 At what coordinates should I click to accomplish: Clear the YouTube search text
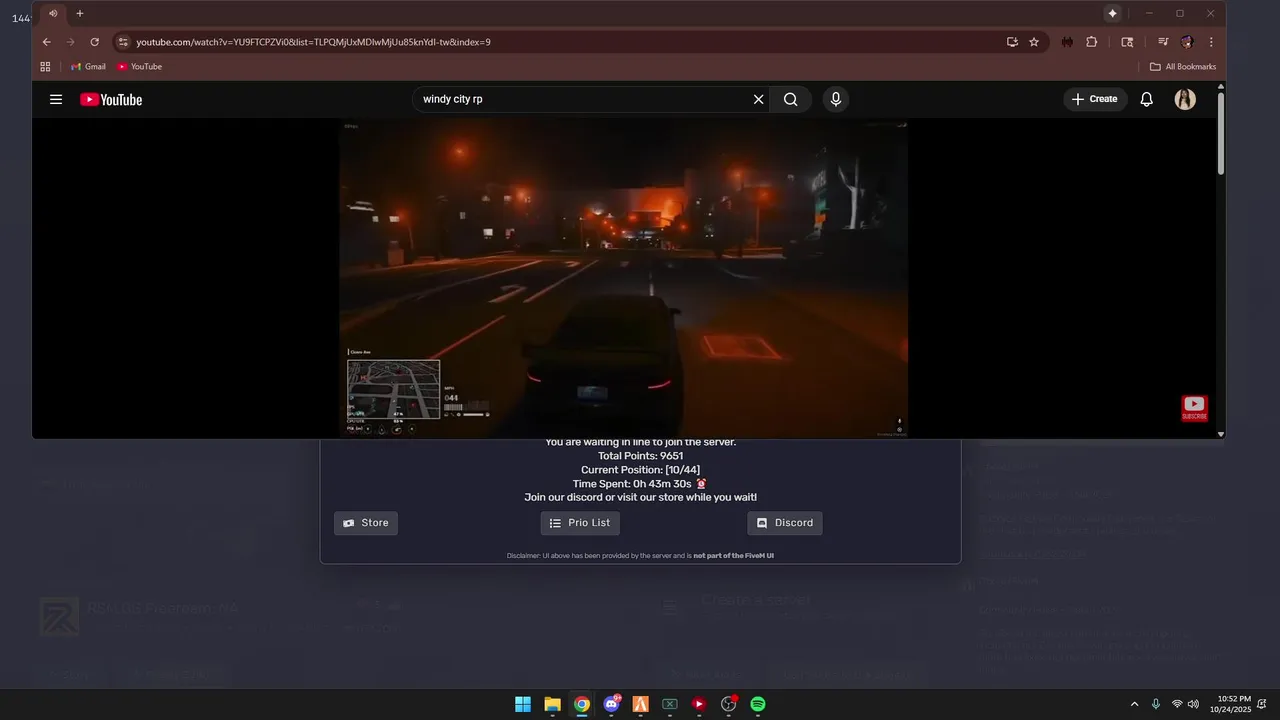(x=758, y=99)
